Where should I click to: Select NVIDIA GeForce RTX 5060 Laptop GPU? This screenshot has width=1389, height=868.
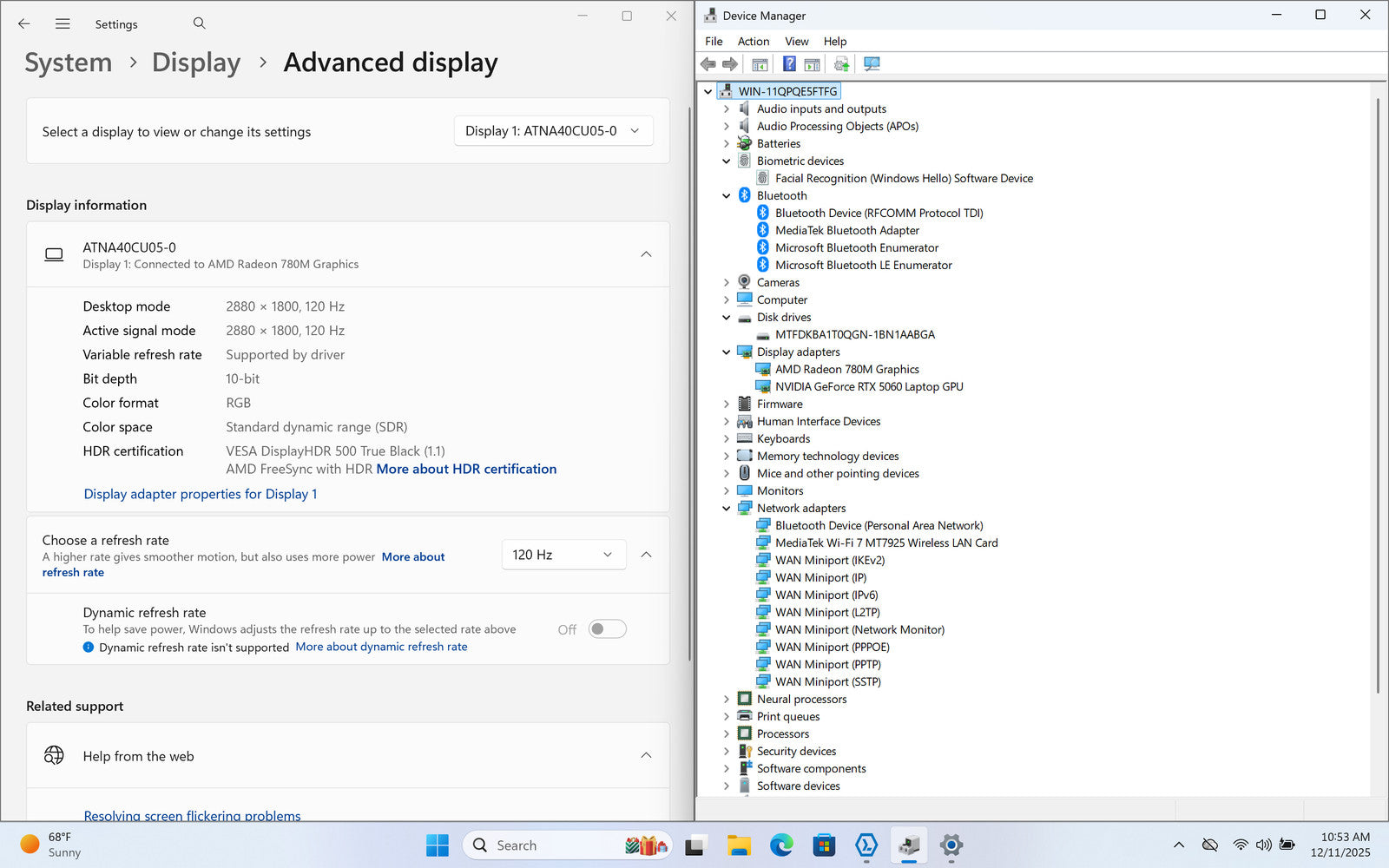868,386
